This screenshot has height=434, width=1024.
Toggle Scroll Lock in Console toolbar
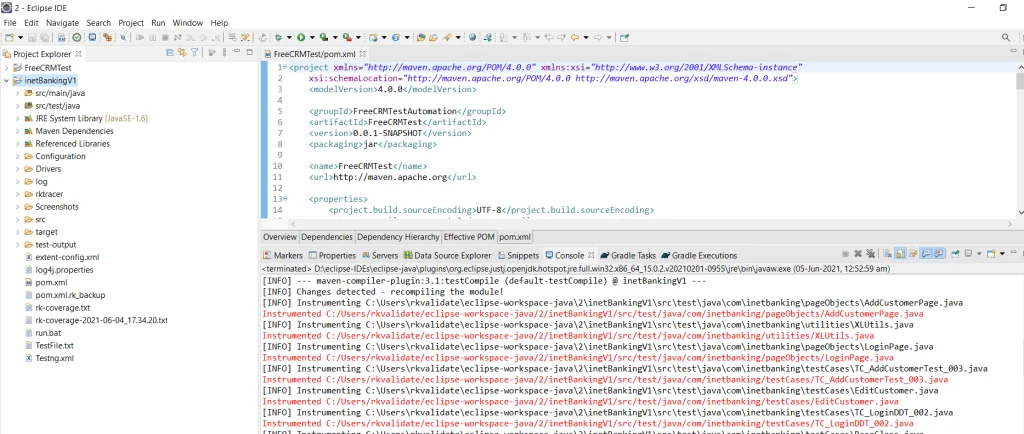(x=900, y=254)
